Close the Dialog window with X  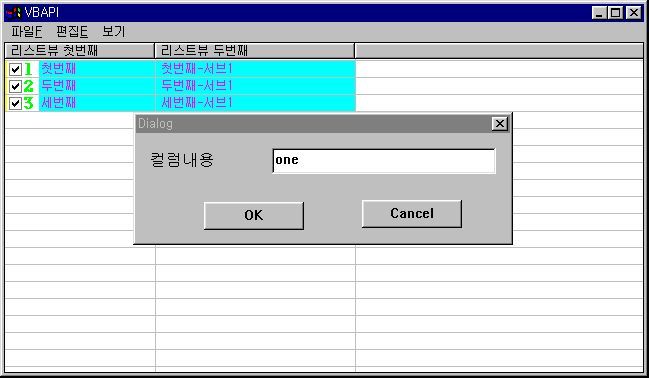(500, 123)
